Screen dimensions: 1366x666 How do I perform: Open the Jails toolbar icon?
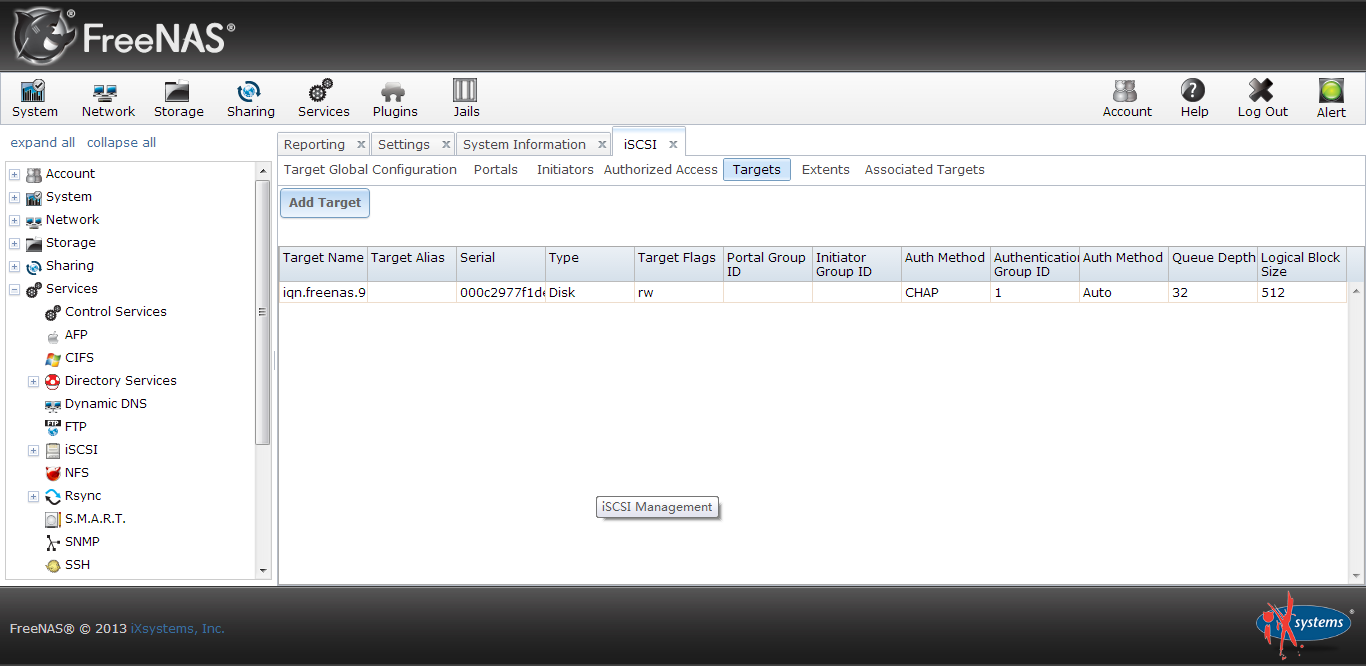466,99
